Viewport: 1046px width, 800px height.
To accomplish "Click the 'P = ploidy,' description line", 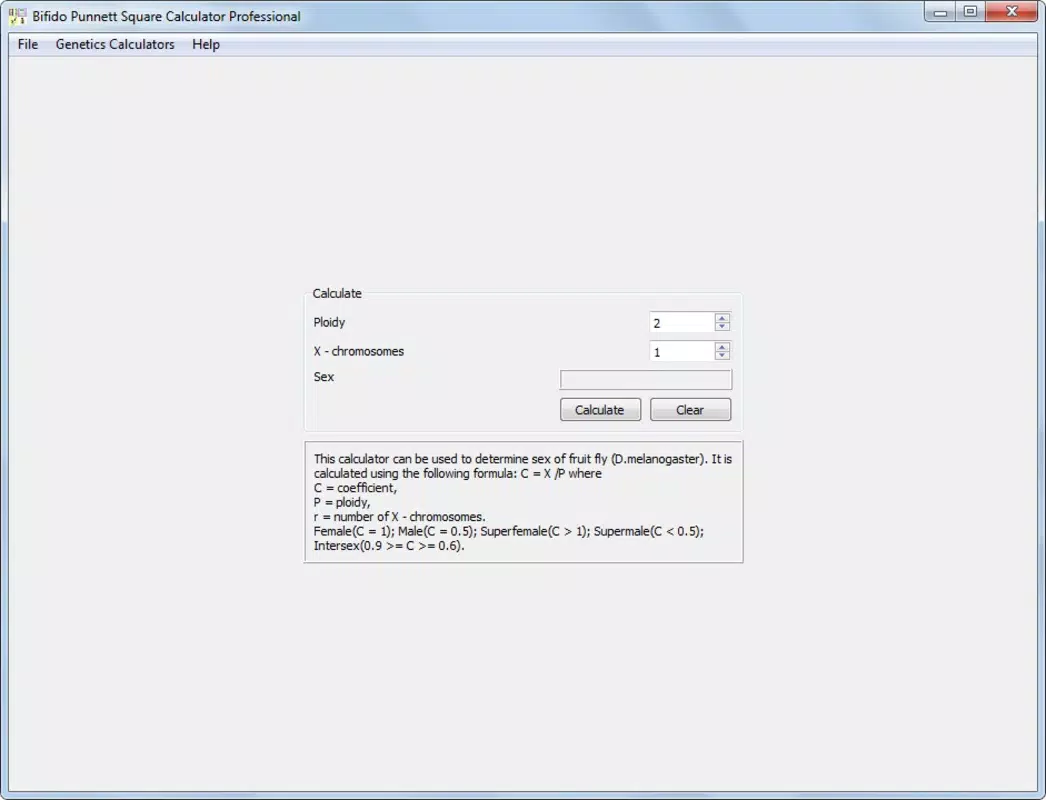I will (x=342, y=502).
